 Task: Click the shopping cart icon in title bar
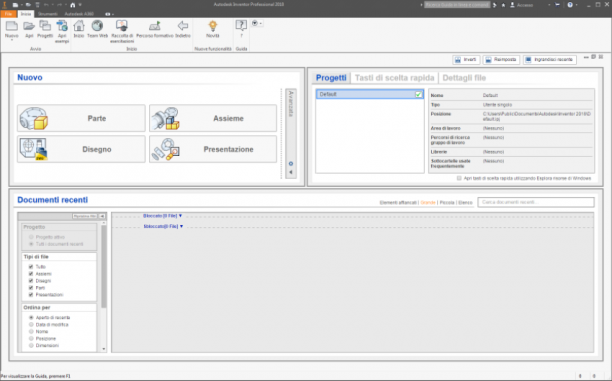(x=557, y=5)
